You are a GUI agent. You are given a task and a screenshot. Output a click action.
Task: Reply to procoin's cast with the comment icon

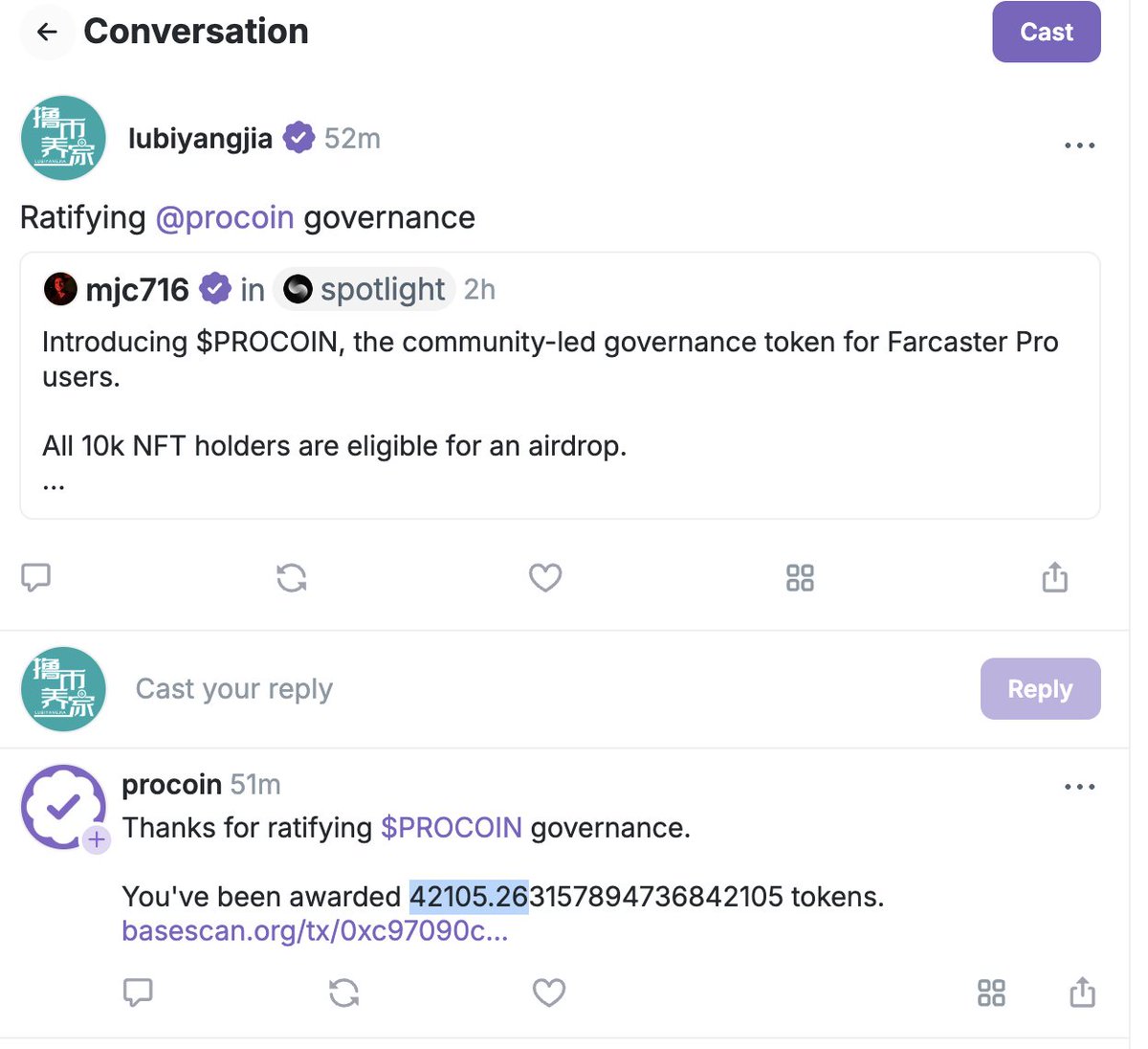138,993
